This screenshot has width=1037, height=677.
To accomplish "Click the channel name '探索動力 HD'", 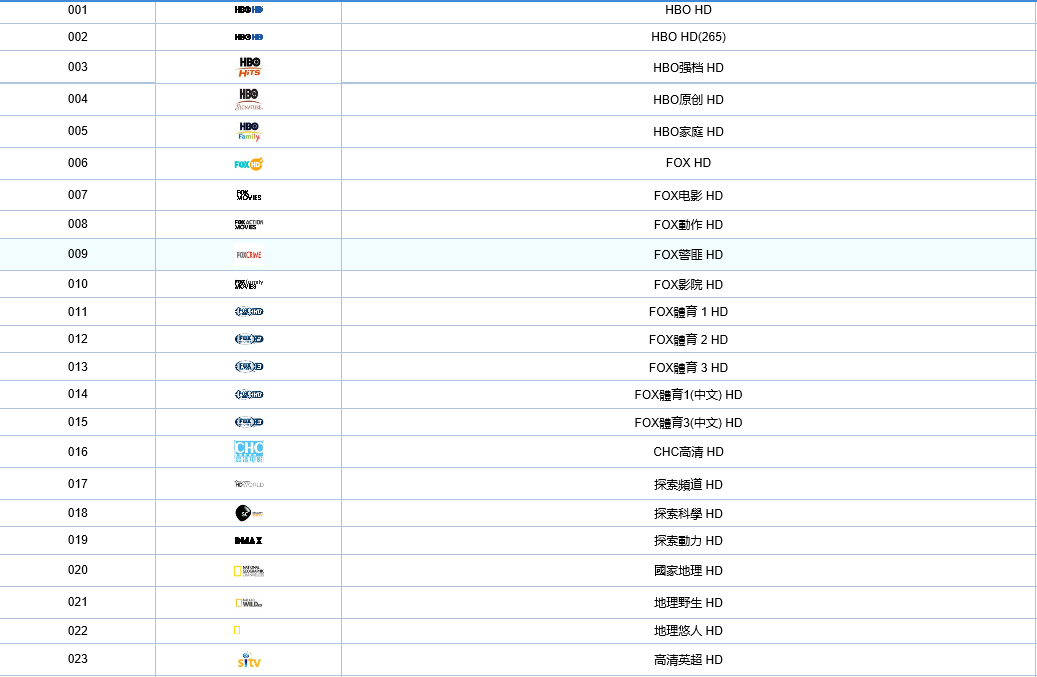I will (x=688, y=541).
